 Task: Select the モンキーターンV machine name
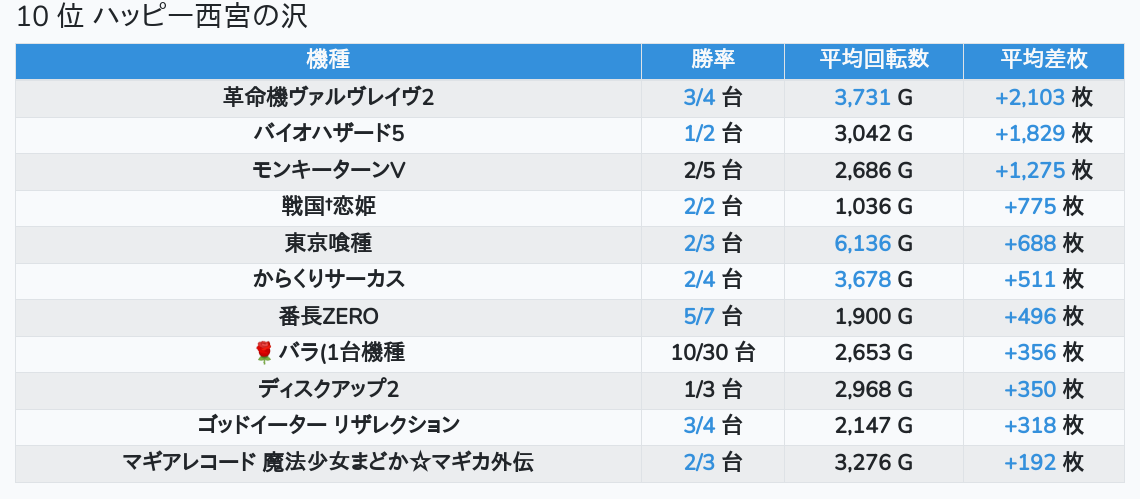pos(328,170)
